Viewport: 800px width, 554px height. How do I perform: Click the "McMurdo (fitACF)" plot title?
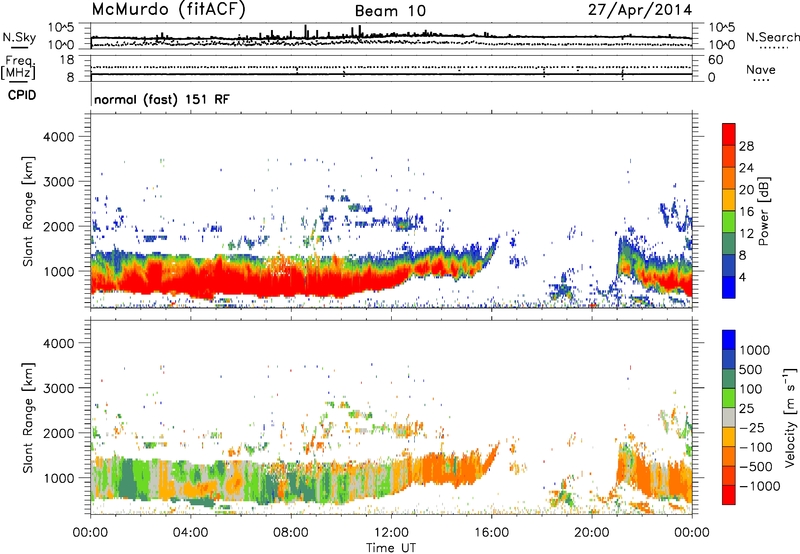168,10
